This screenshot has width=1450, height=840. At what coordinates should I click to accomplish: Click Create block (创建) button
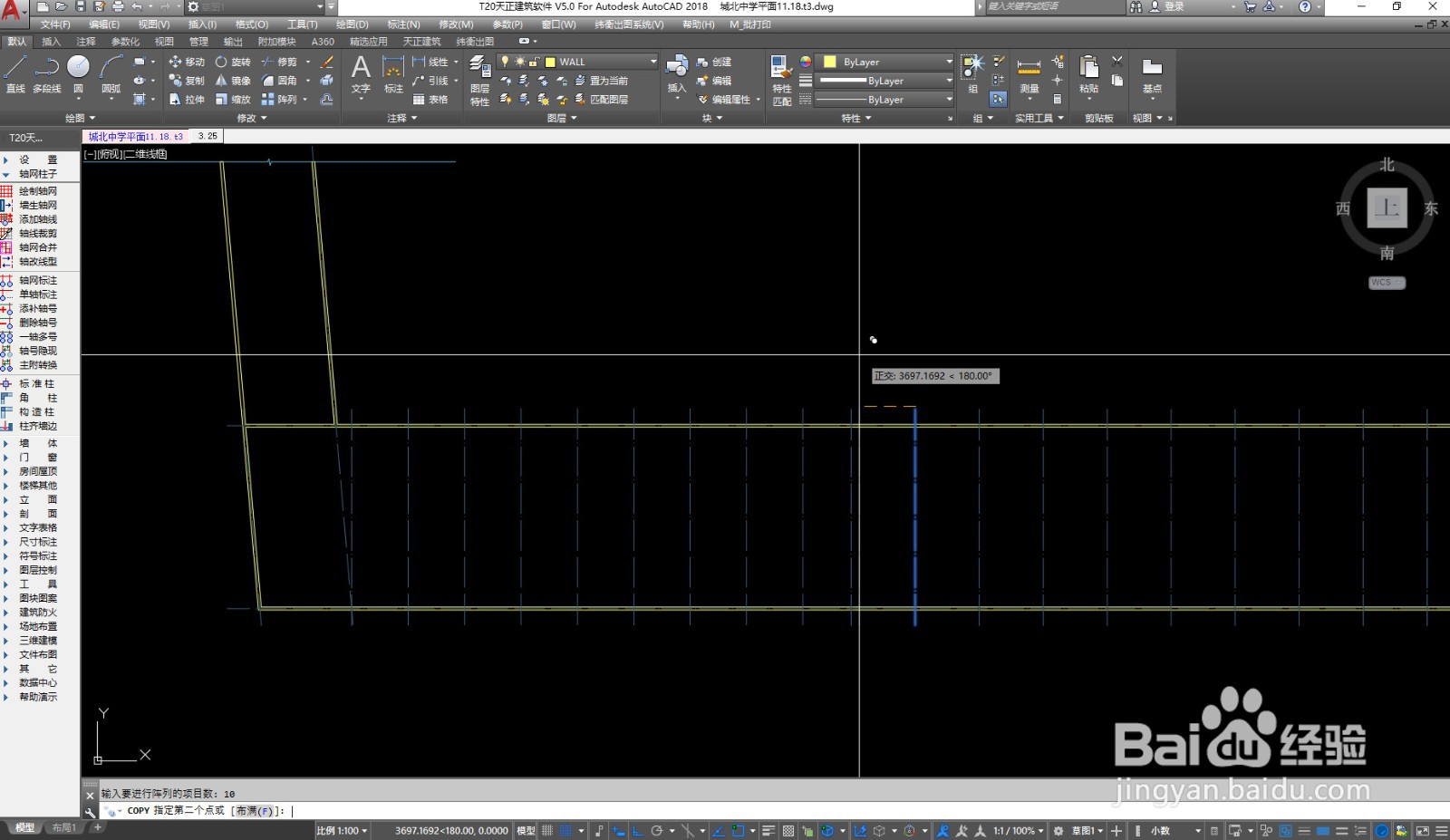point(714,62)
